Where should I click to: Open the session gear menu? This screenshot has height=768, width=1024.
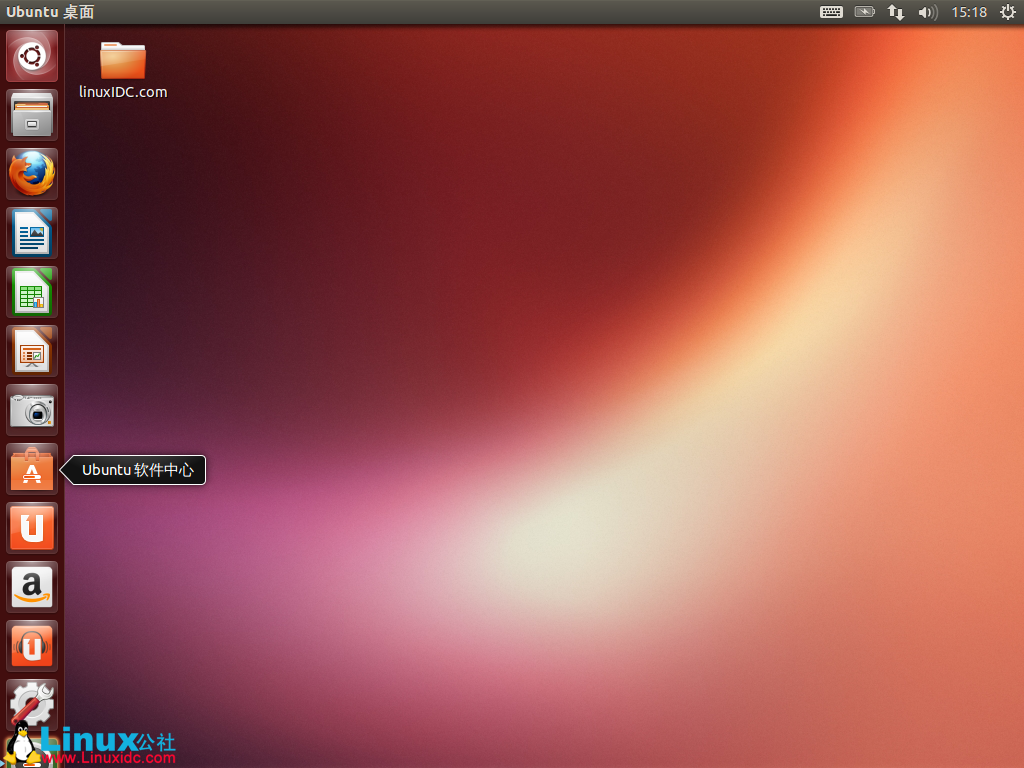point(1007,13)
